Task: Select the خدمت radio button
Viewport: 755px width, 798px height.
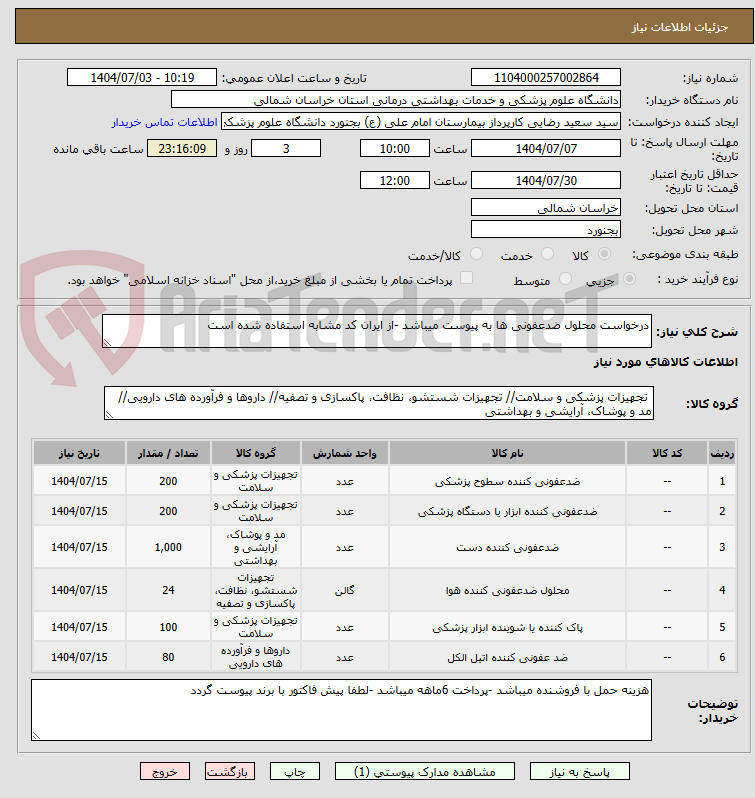Action: (547, 253)
